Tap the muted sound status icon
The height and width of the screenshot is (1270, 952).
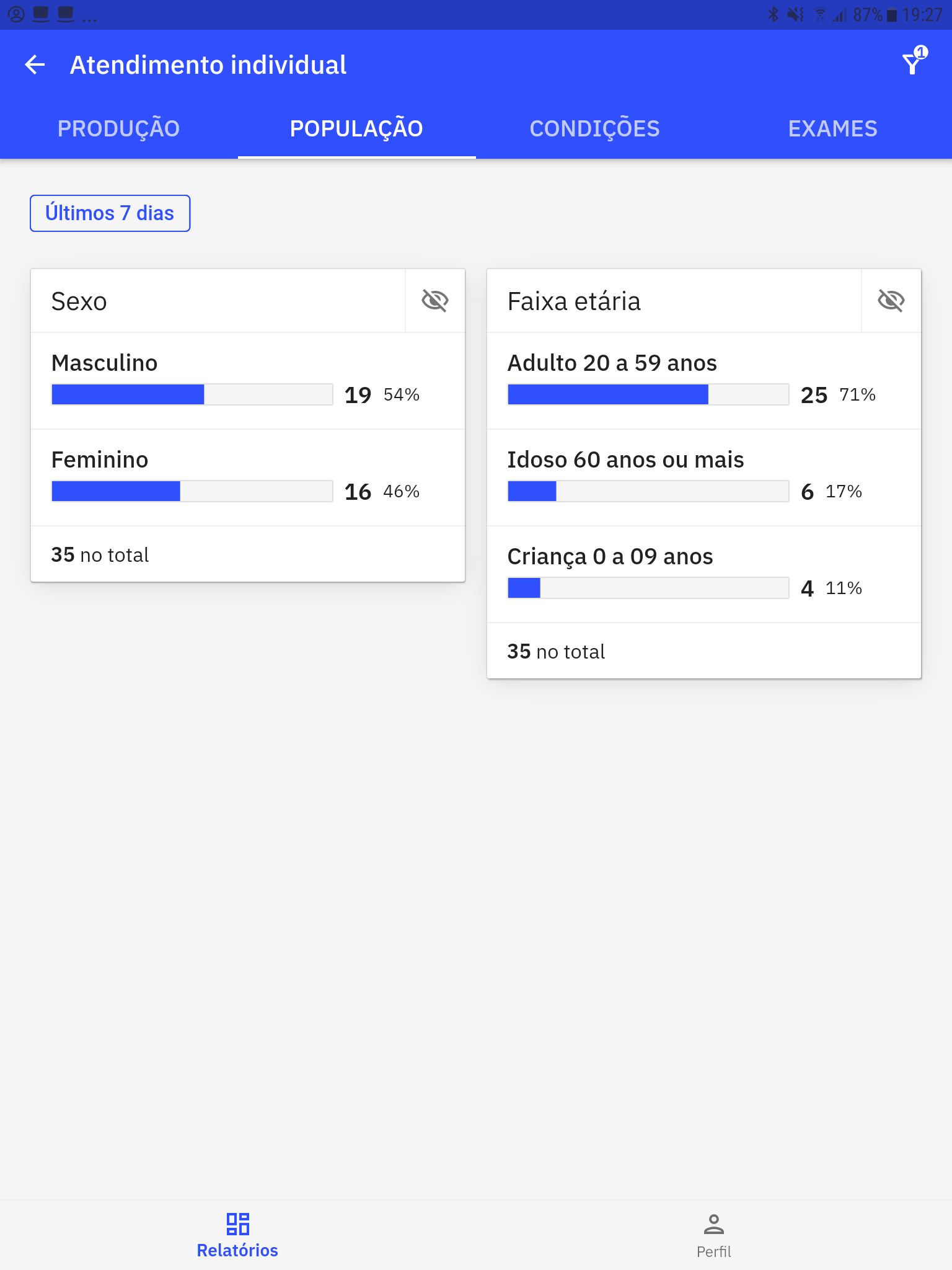click(796, 14)
